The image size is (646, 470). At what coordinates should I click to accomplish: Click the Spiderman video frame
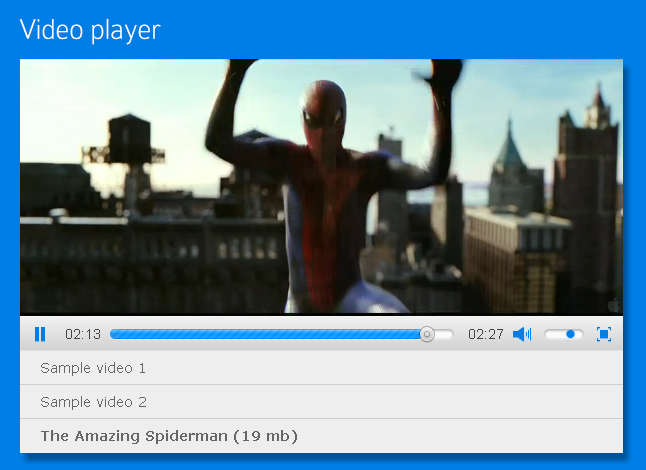pos(321,187)
